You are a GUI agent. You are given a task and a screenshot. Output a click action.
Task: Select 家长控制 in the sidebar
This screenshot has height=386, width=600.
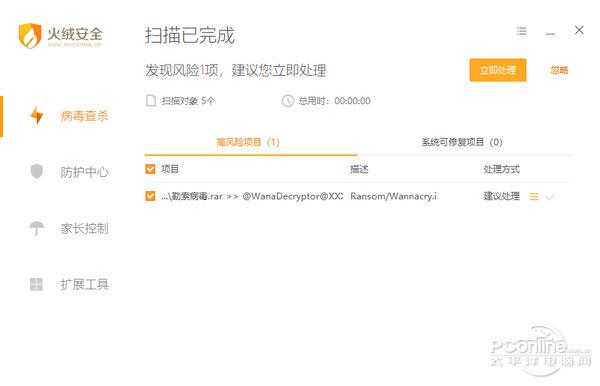(x=84, y=228)
